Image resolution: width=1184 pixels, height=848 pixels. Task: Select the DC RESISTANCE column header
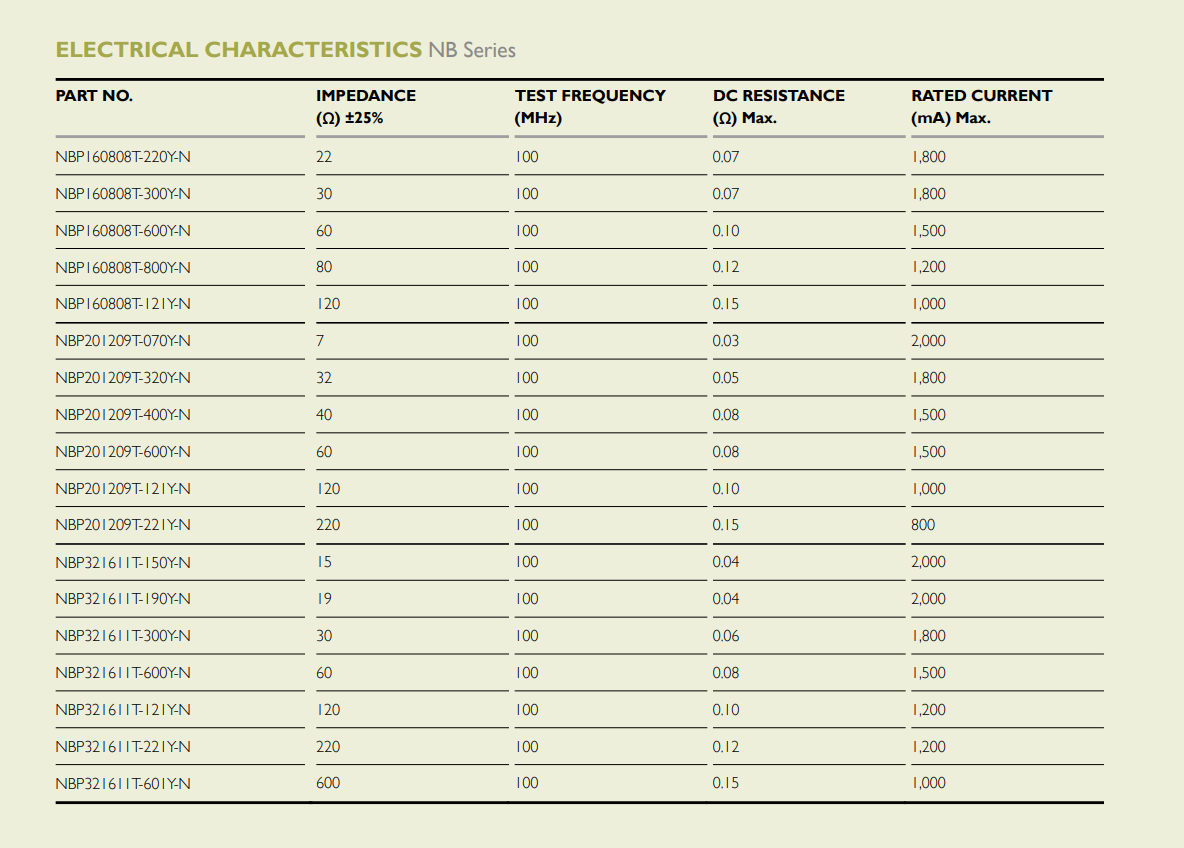779,106
